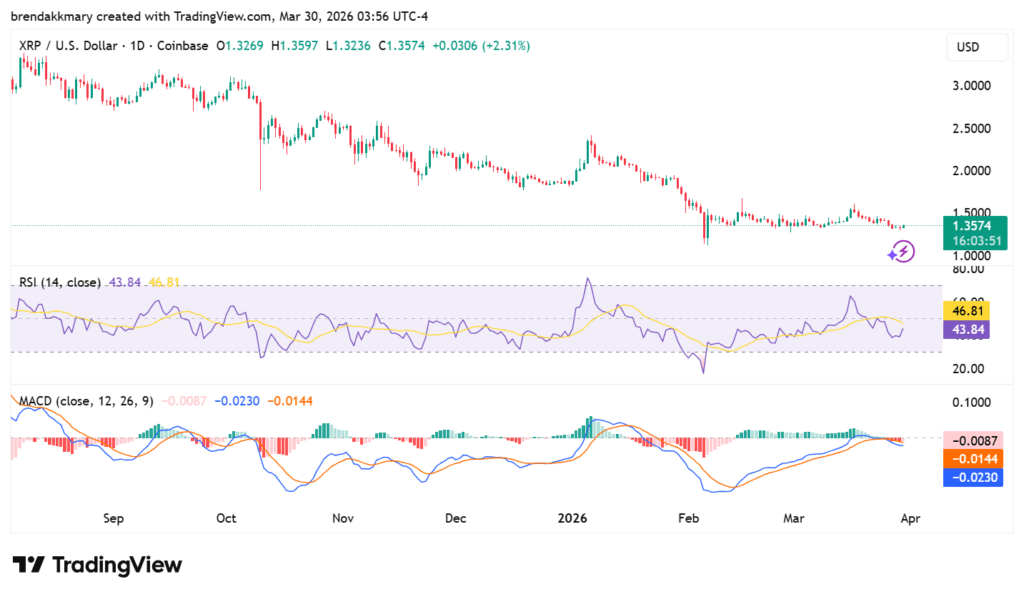Click the purple lightning instant-trading icon
This screenshot has width=1024, height=597.
coord(905,252)
